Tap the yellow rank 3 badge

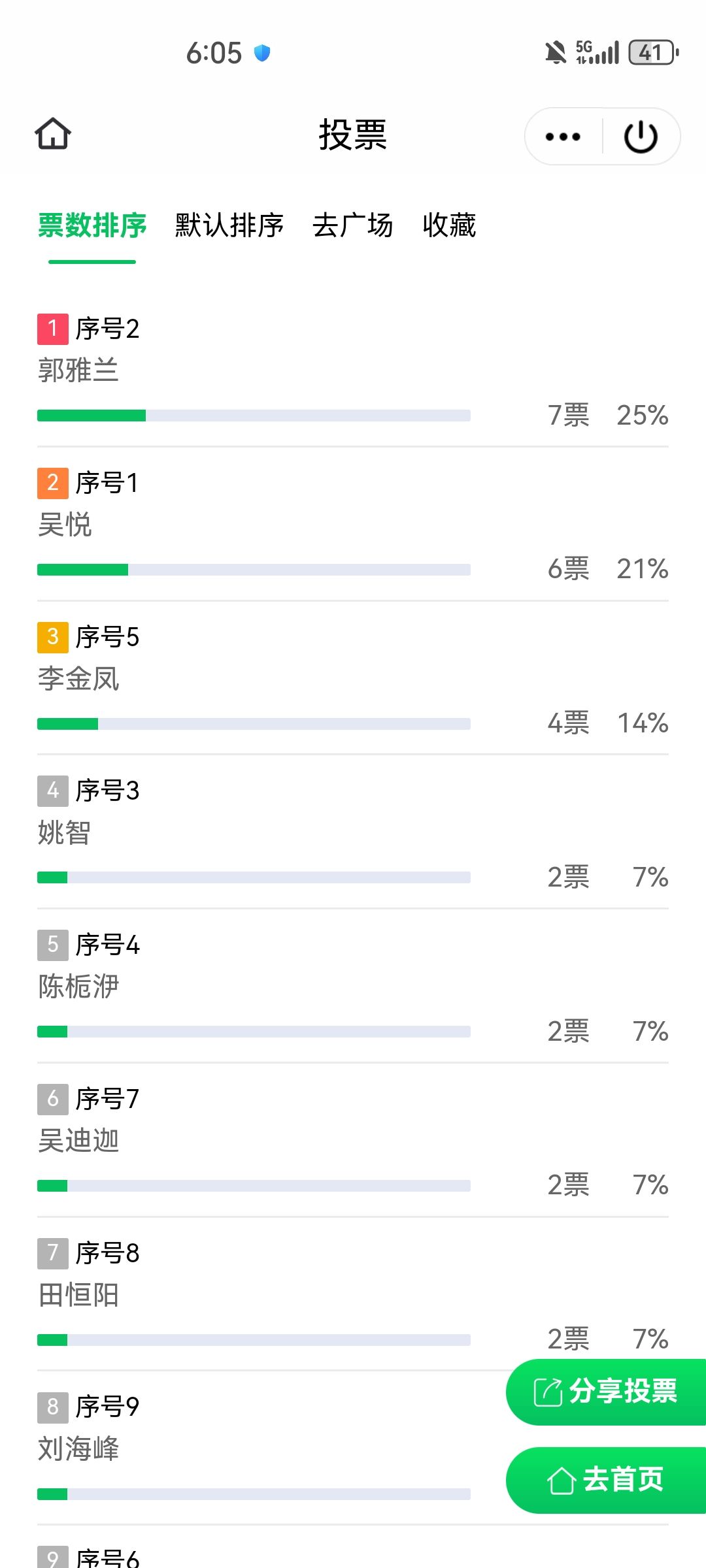click(x=53, y=637)
